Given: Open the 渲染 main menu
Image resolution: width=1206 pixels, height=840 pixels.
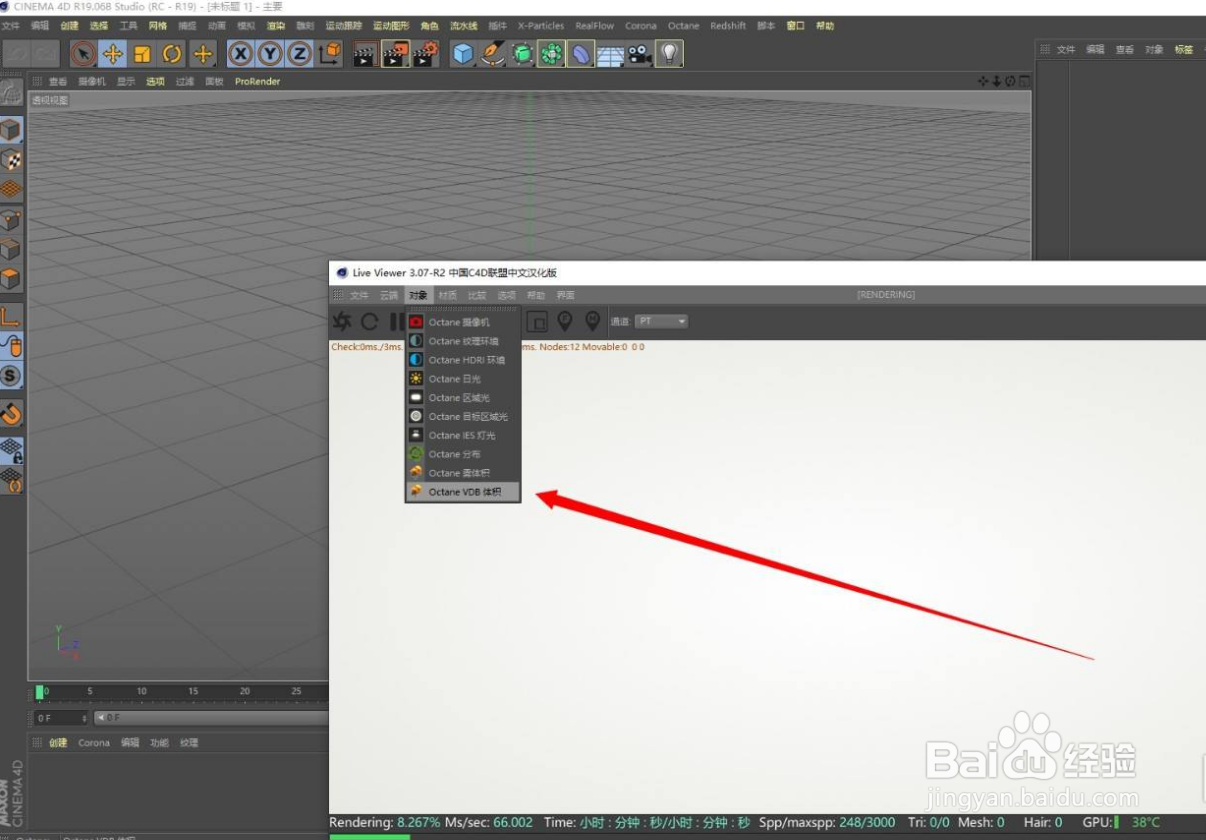Looking at the screenshot, I should click(x=275, y=26).
